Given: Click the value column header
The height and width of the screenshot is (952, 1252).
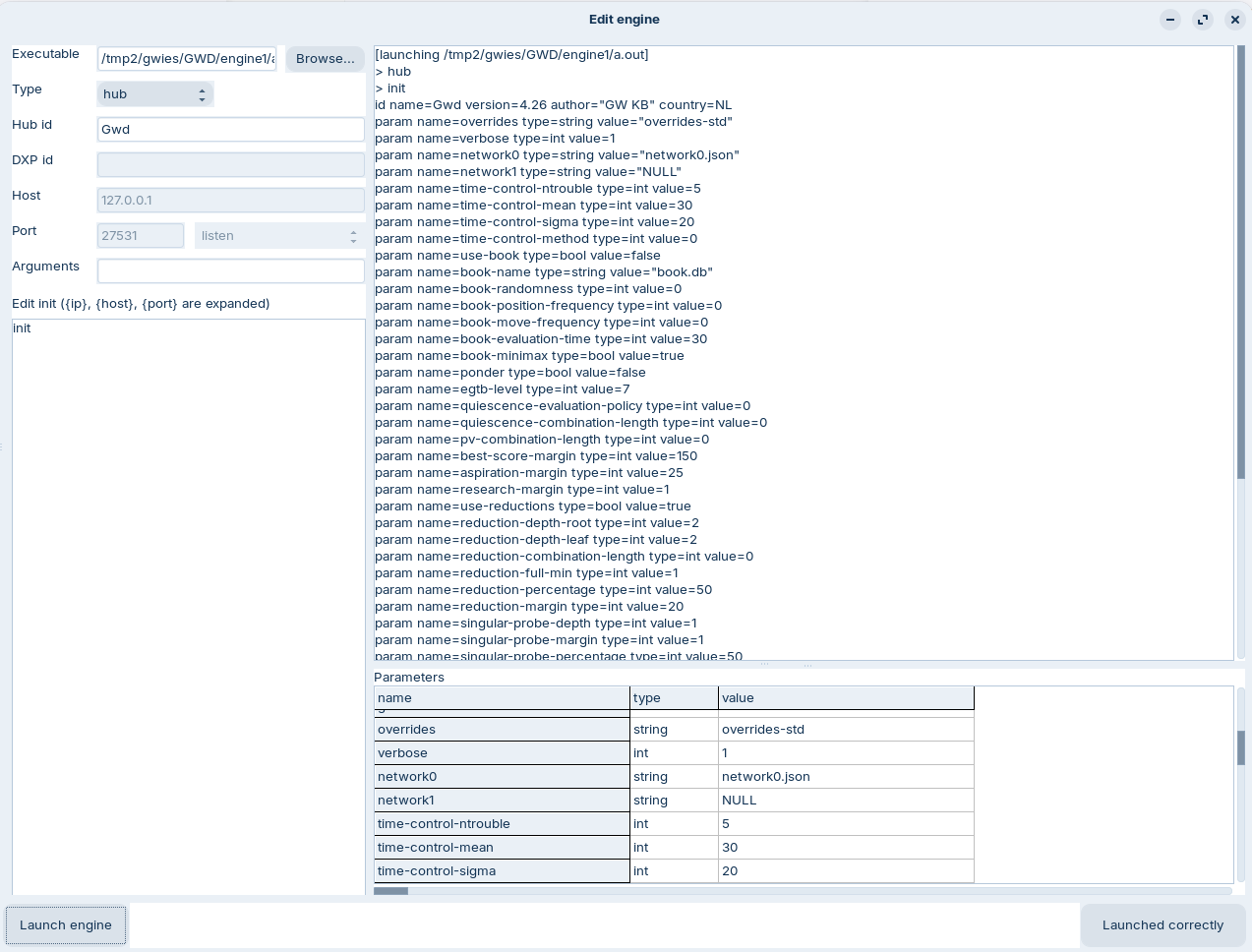Looking at the screenshot, I should pyautogui.click(x=846, y=698).
